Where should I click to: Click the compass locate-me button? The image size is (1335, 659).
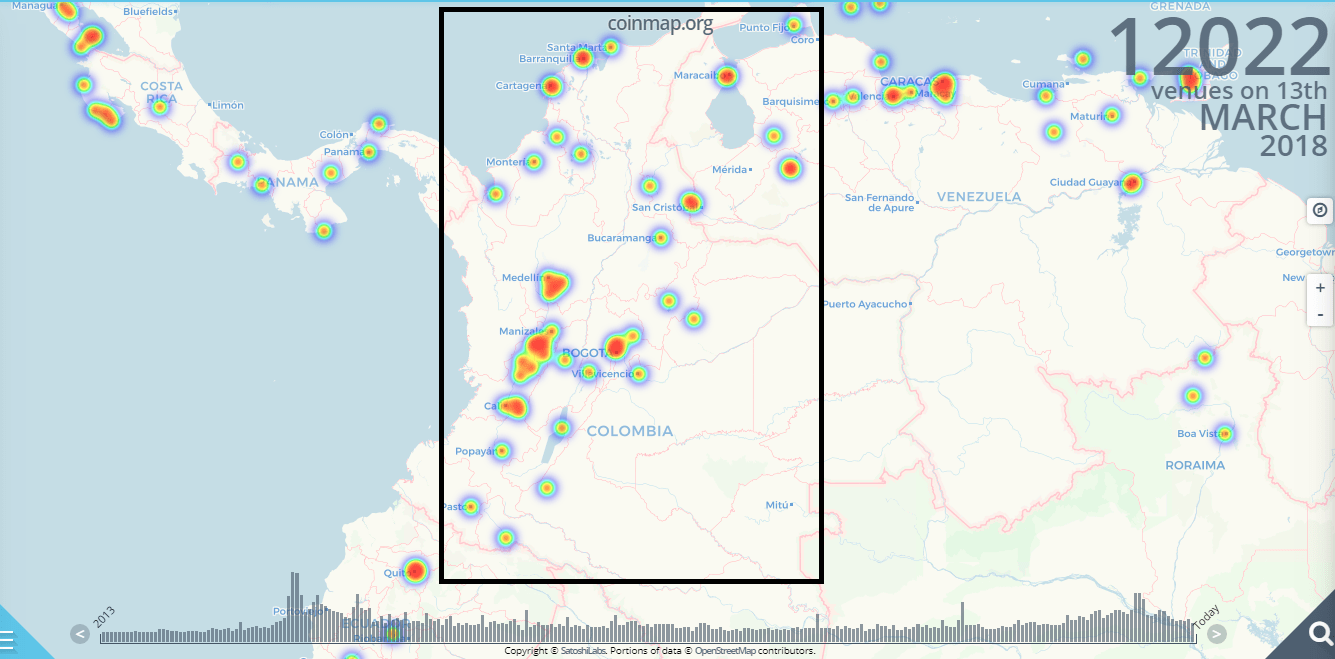1320,210
